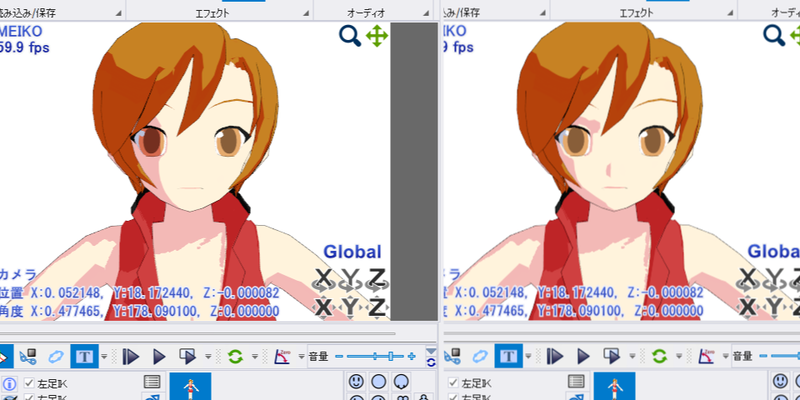Toggle first 左足IK checkbox in left window

tap(29, 383)
